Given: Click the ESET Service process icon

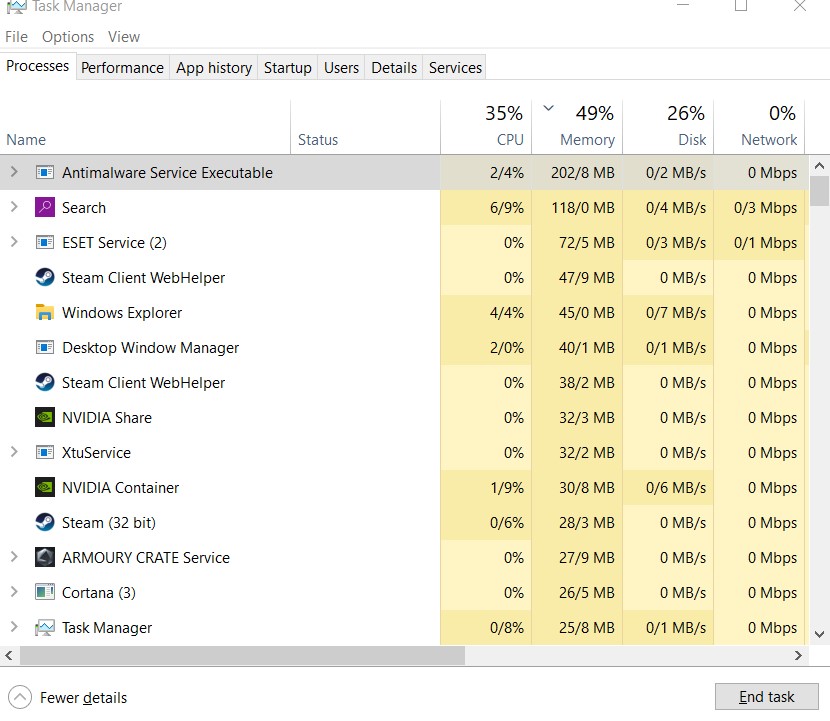Looking at the screenshot, I should (44, 242).
